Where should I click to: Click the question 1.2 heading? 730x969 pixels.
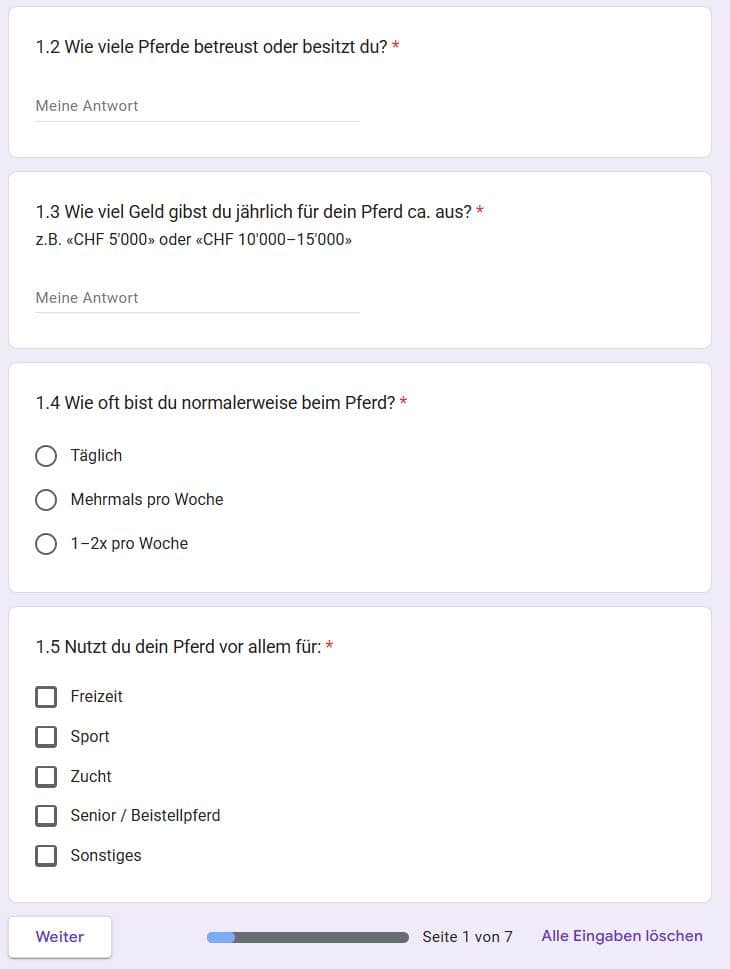tap(211, 47)
